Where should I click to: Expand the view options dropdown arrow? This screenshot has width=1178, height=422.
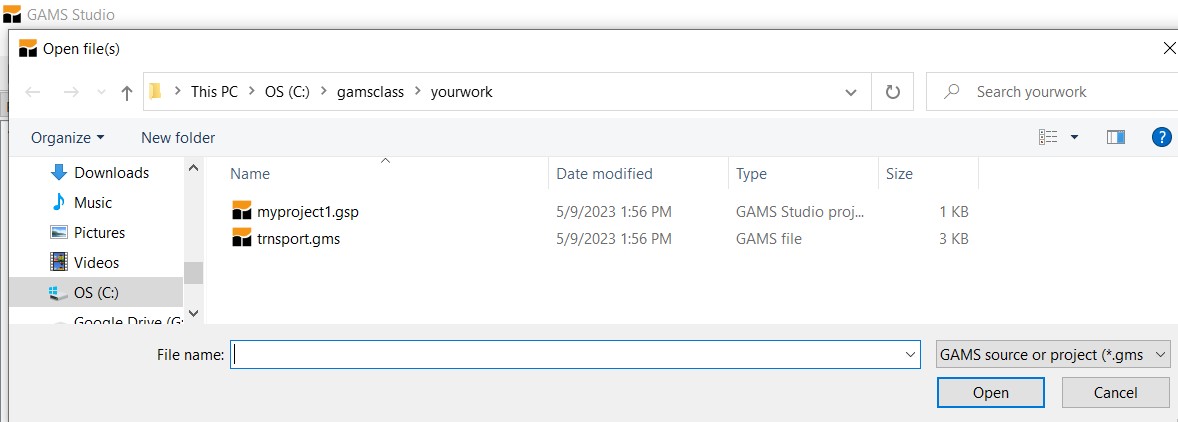[x=1074, y=137]
